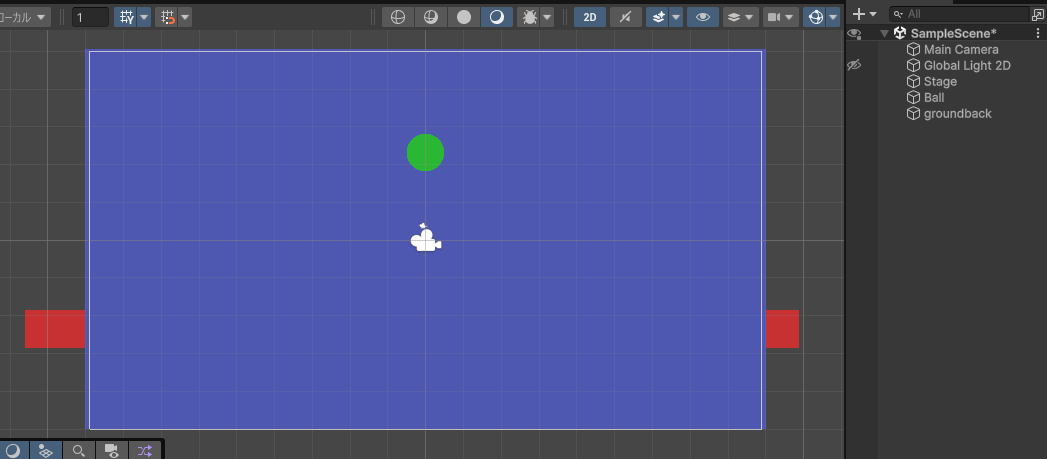Open the stacked layers overlay dropdown

741,17
